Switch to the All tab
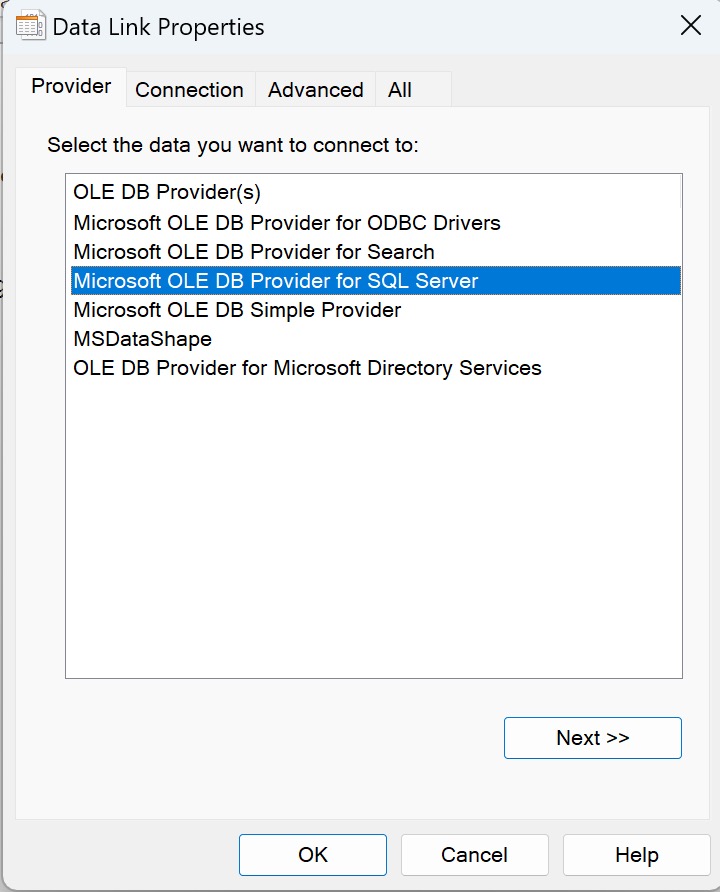 point(400,90)
